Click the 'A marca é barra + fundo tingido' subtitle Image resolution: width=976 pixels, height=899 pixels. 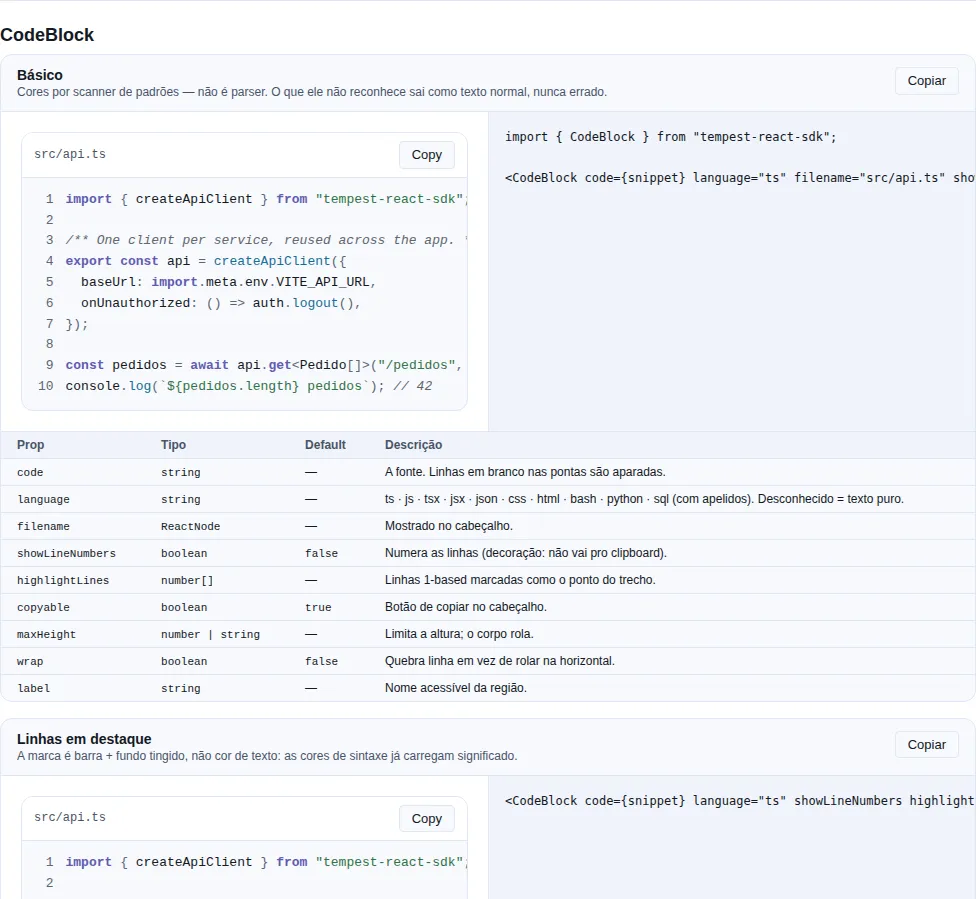click(267, 756)
